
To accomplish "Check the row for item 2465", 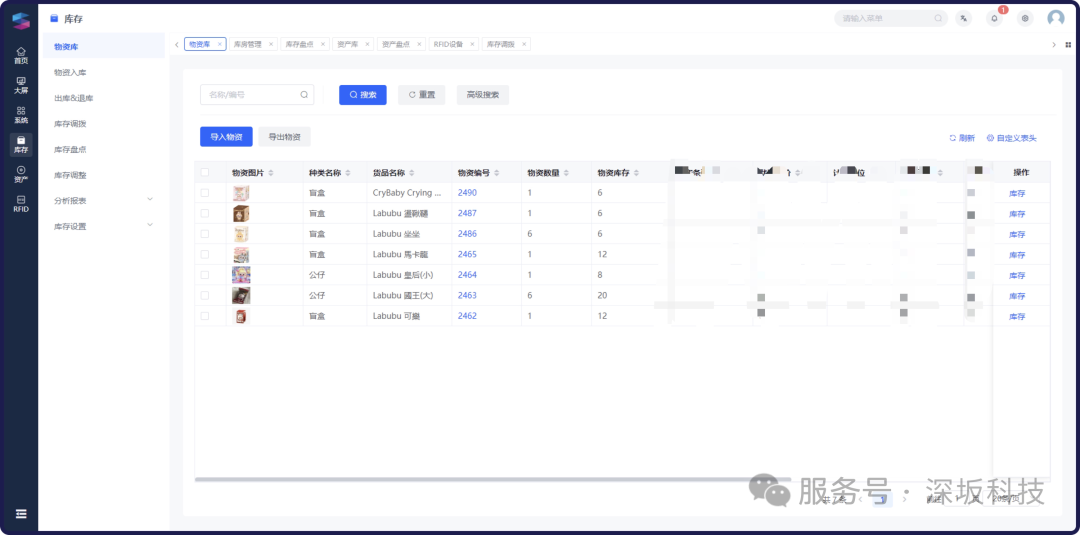I will pyautogui.click(x=205, y=254).
